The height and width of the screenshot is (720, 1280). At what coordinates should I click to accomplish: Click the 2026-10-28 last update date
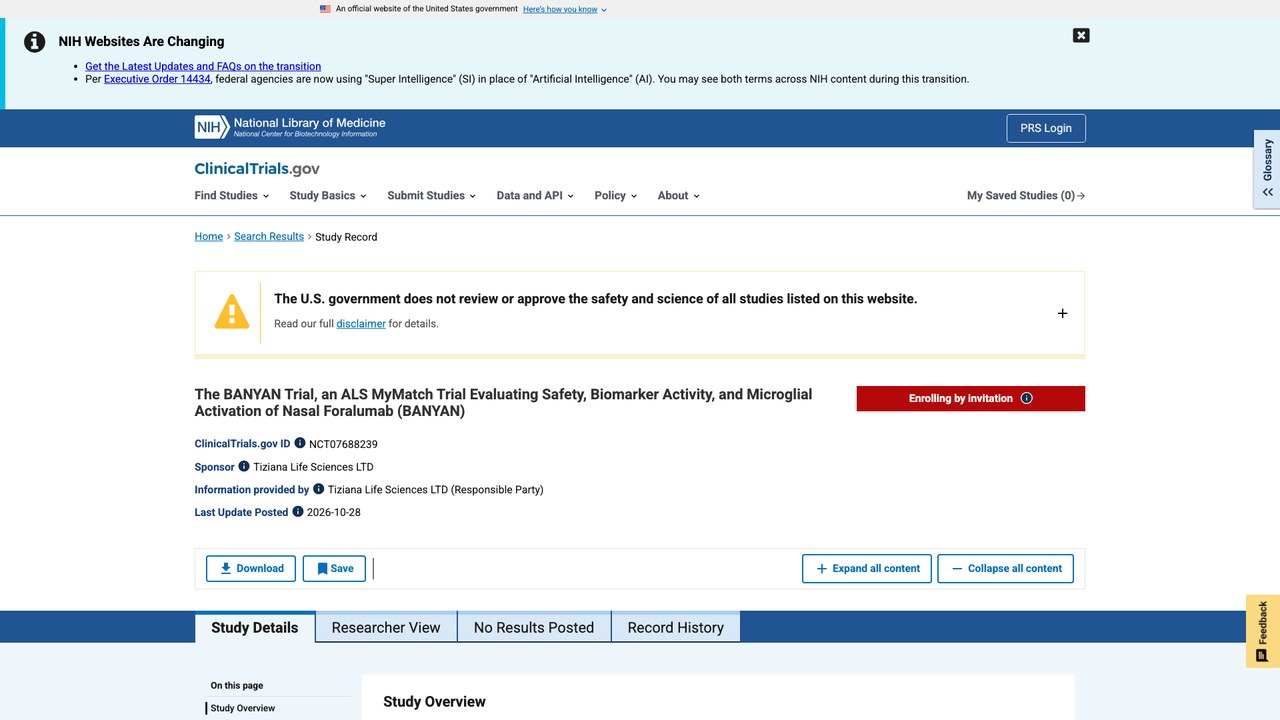click(x=334, y=512)
